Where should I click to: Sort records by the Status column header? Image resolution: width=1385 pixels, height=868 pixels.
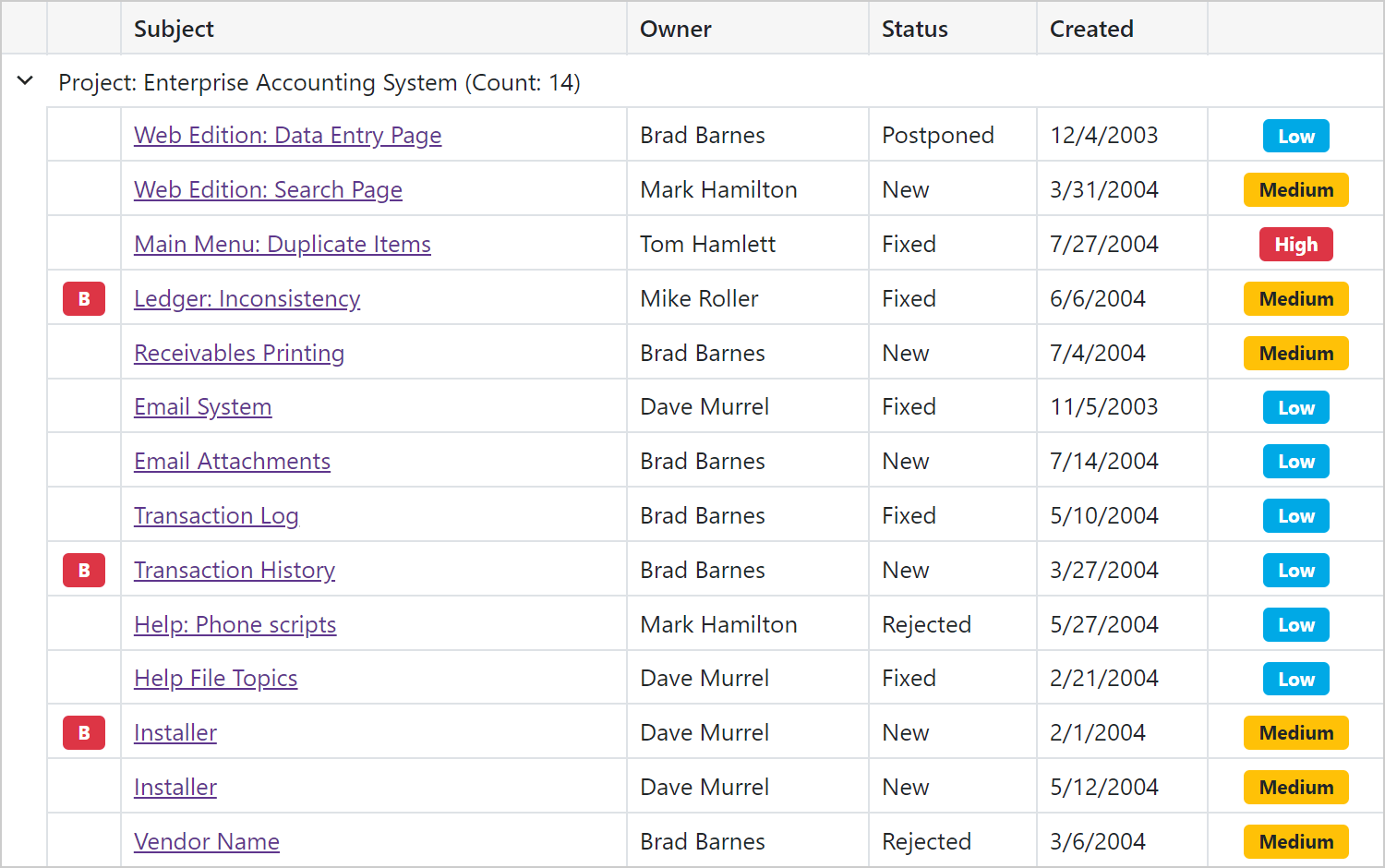tap(914, 29)
